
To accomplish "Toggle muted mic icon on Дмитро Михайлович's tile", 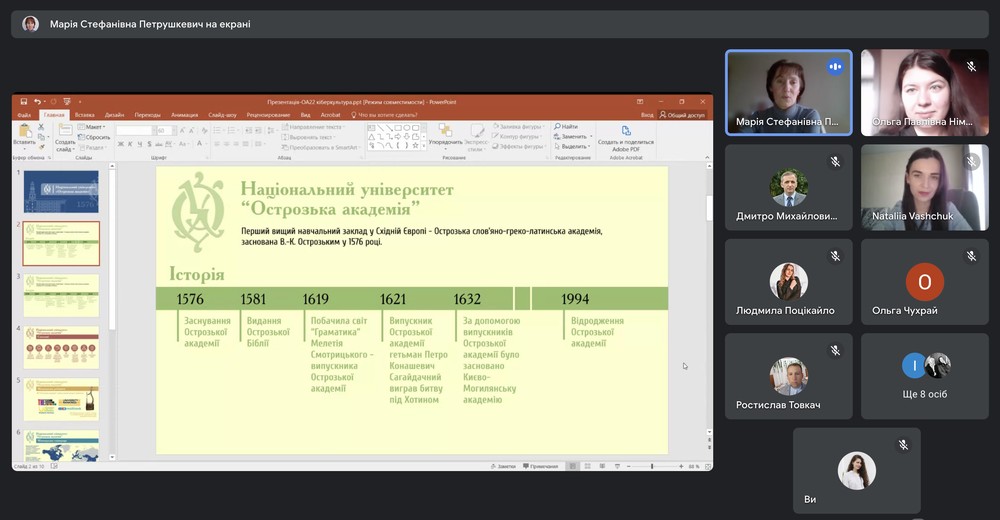I will tap(835, 161).
